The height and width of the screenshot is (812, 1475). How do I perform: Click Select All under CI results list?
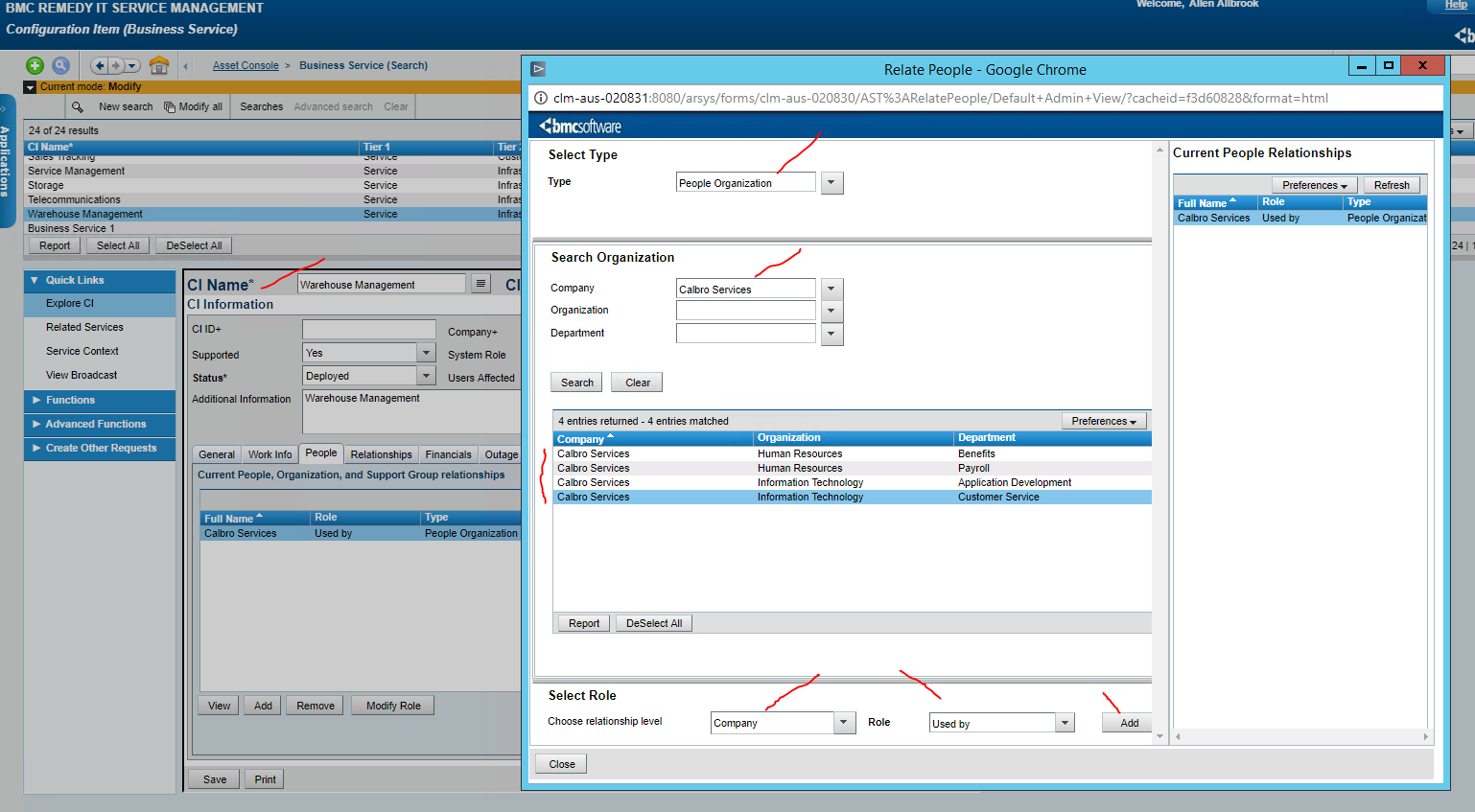[118, 245]
